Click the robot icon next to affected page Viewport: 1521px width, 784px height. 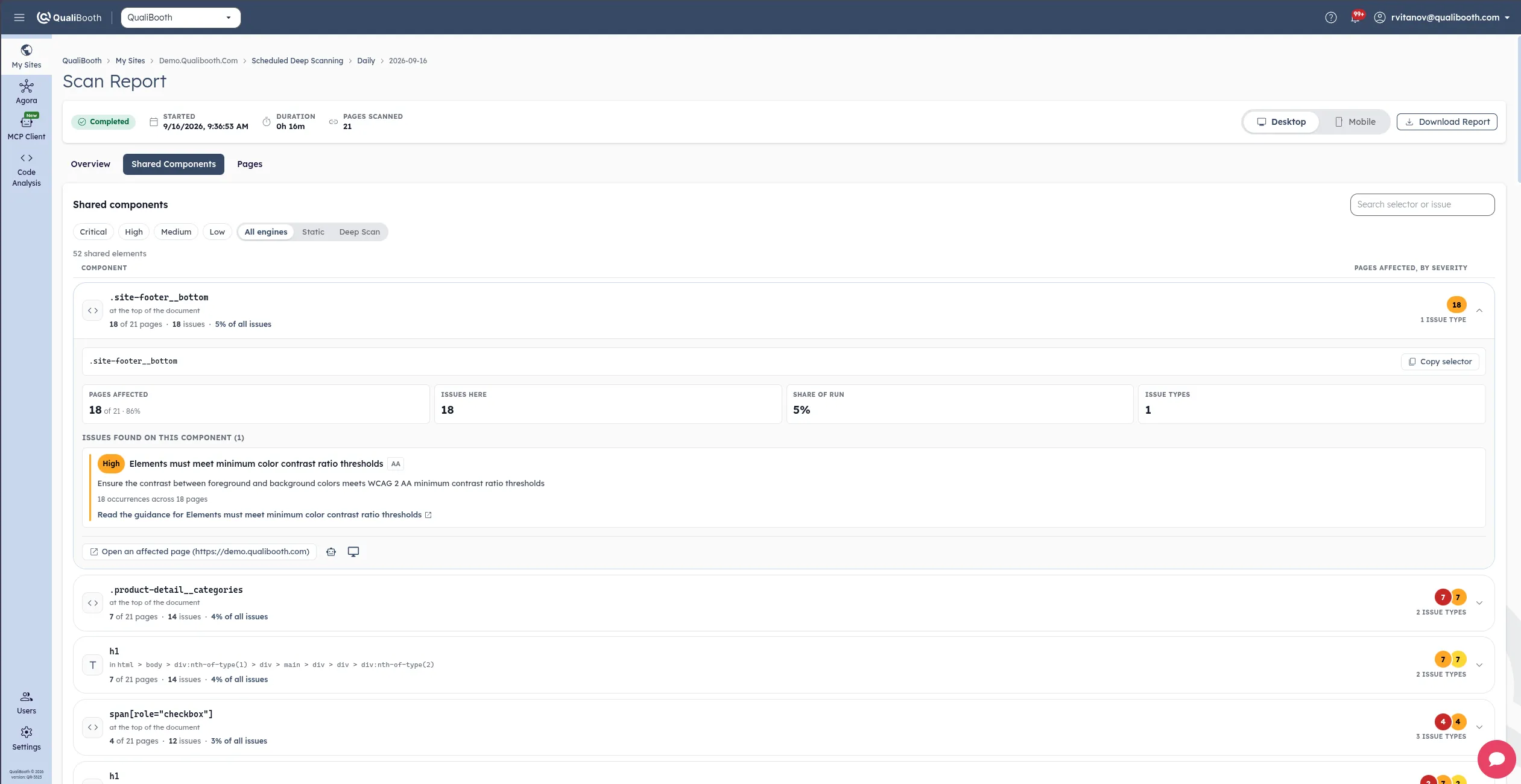tap(331, 552)
